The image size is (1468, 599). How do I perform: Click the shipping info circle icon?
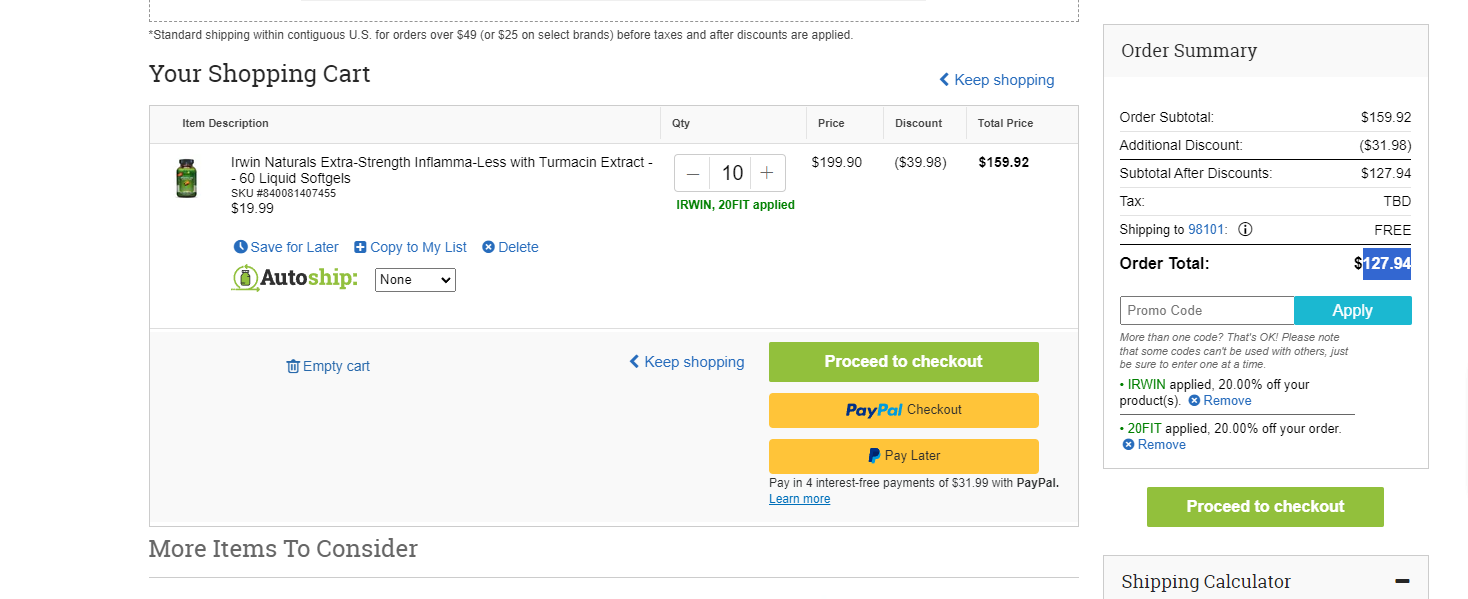[x=1245, y=229]
